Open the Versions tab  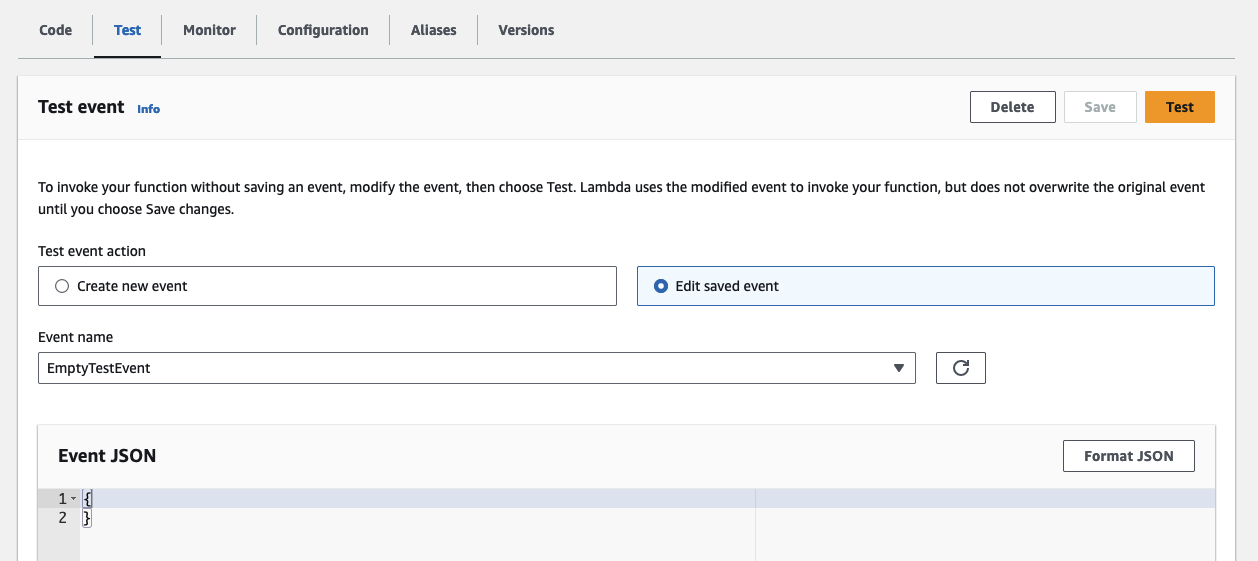(x=526, y=30)
